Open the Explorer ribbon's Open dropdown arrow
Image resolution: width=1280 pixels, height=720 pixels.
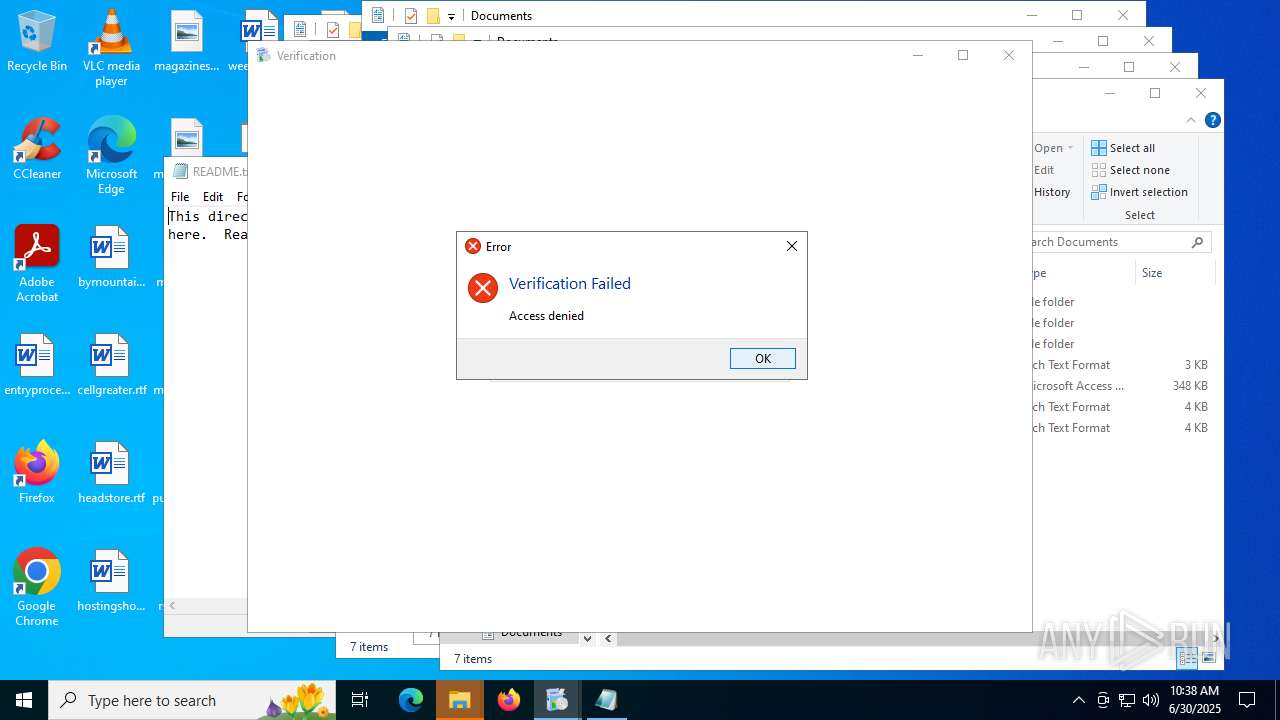(1070, 148)
